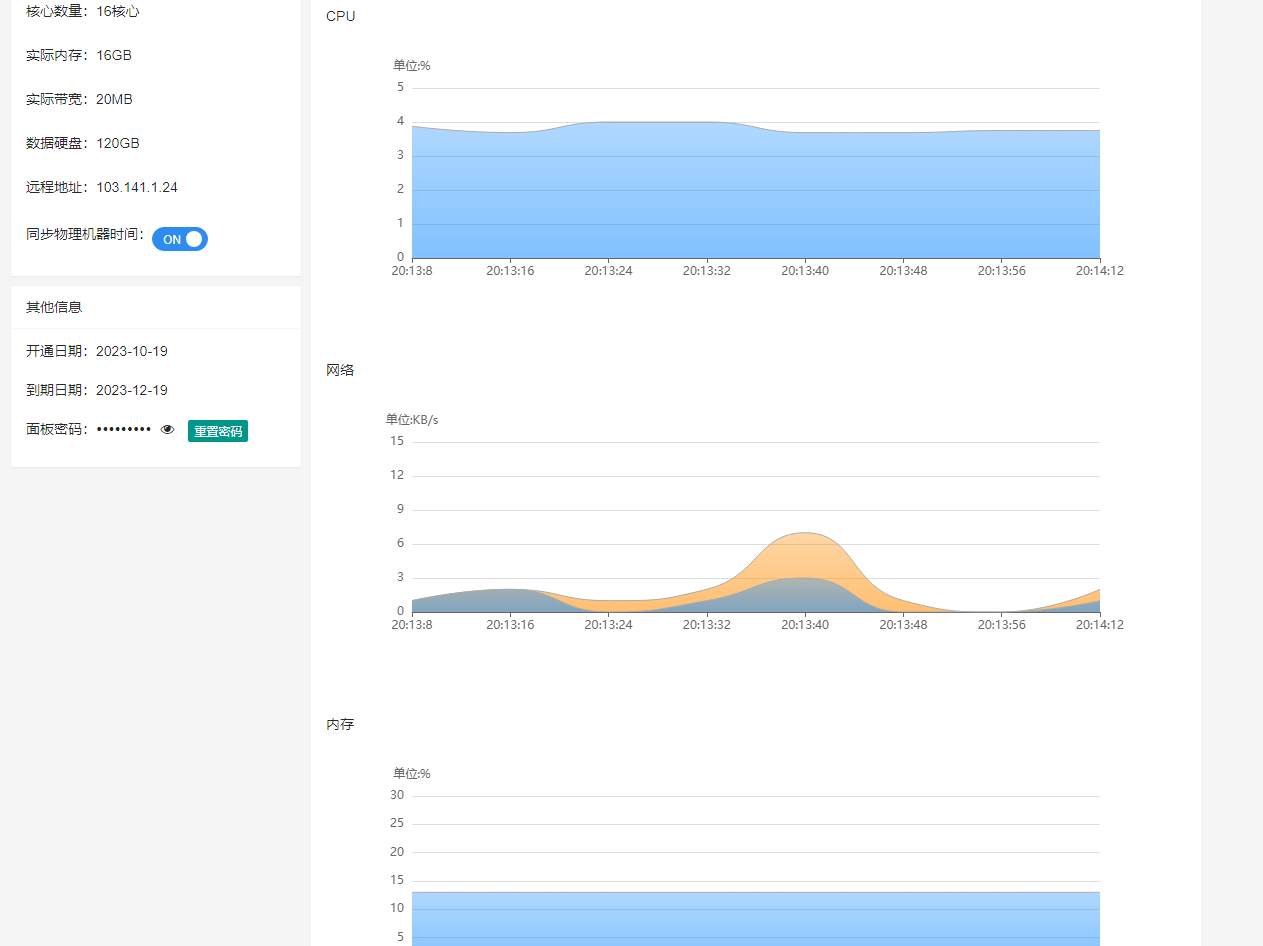Screen dimensions: 1263x946
Task: Click the CPU chart title
Action: [340, 17]
